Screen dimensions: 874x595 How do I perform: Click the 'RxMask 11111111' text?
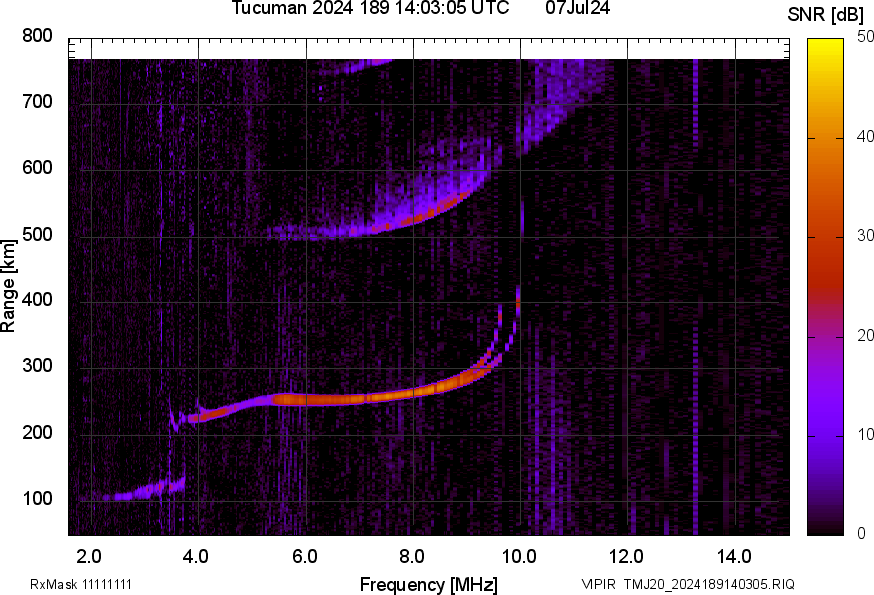point(81,584)
